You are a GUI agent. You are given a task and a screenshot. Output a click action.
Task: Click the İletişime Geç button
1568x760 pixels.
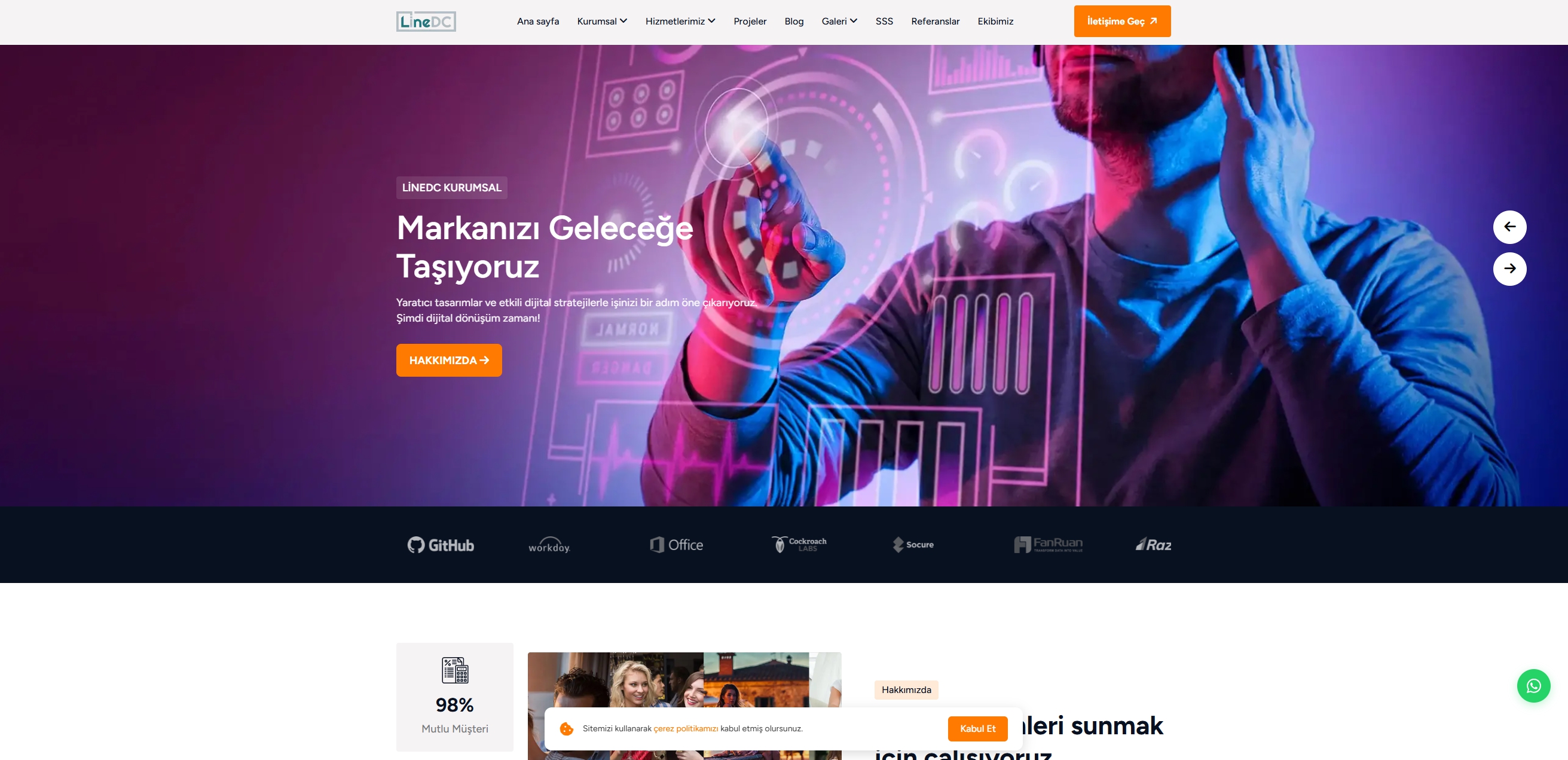1122,22
